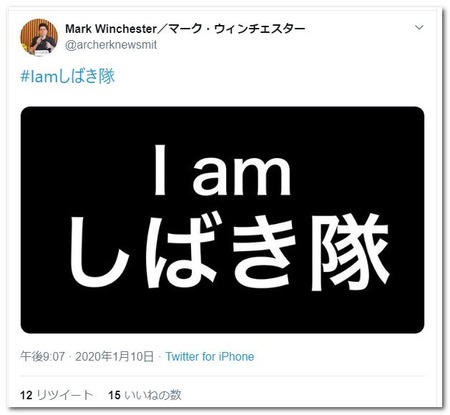Open Mark Winchester's profile avatar

coord(39,37)
